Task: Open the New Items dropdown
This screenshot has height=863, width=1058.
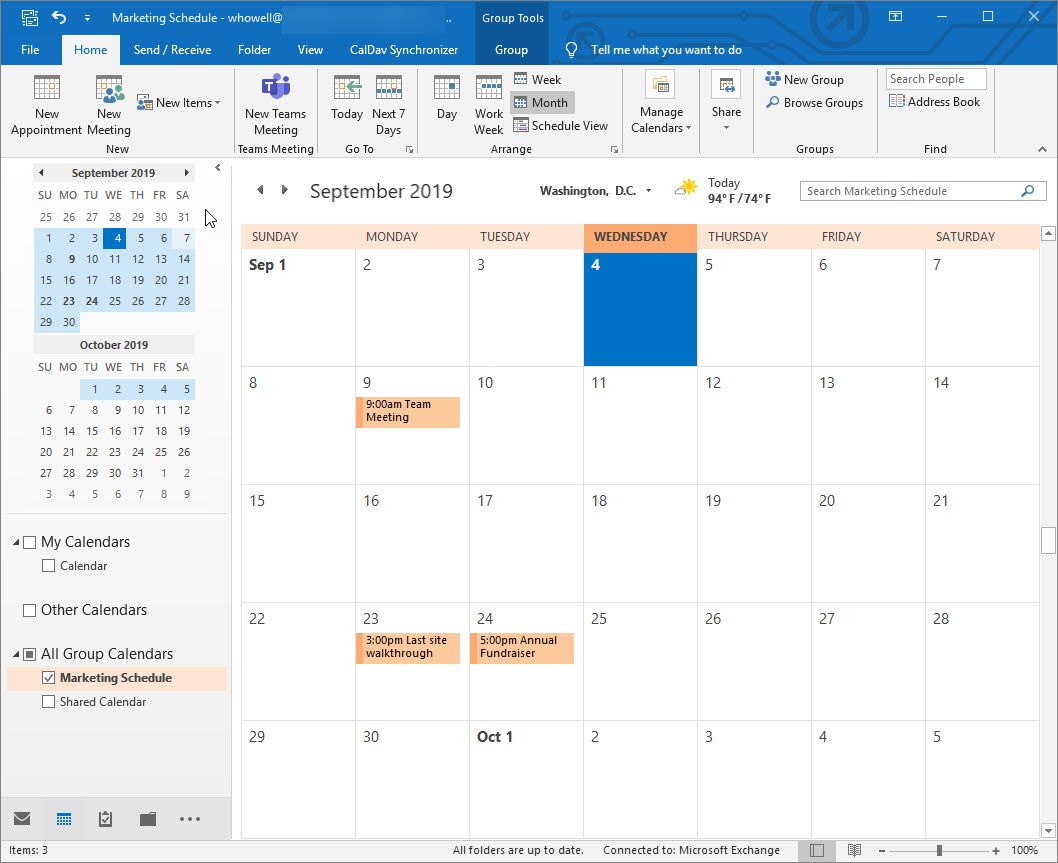Action: 180,103
